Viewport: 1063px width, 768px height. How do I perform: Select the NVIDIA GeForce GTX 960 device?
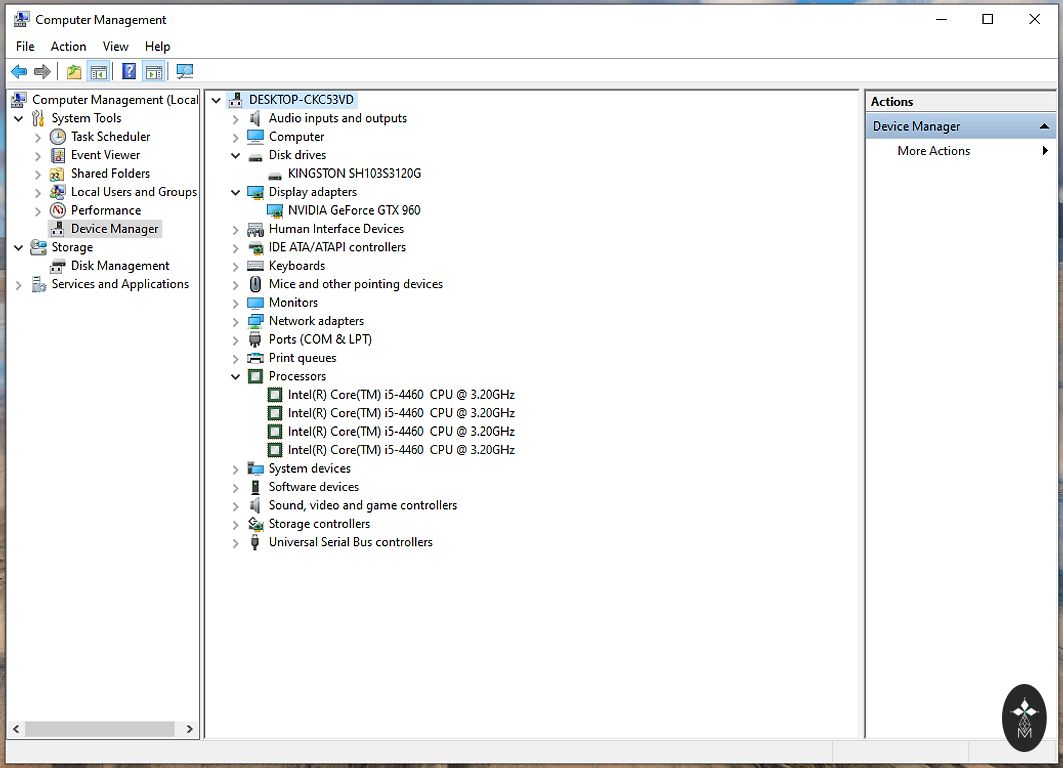353,210
